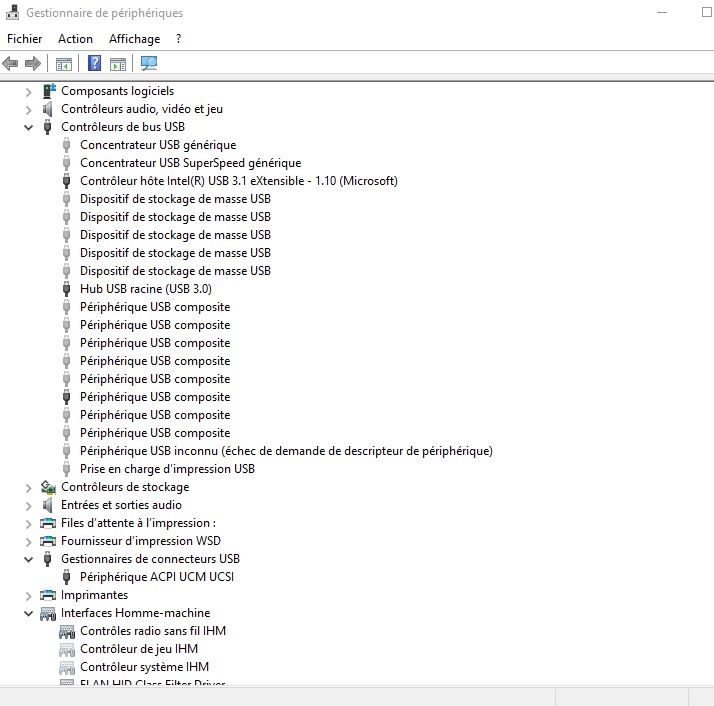Click the printer icon for Files d'attente à l'impression
The height and width of the screenshot is (706, 714).
(x=48, y=523)
